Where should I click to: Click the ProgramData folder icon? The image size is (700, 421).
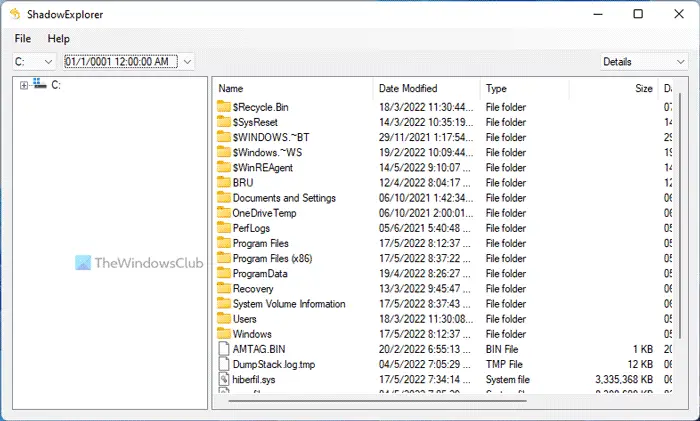pos(224,273)
